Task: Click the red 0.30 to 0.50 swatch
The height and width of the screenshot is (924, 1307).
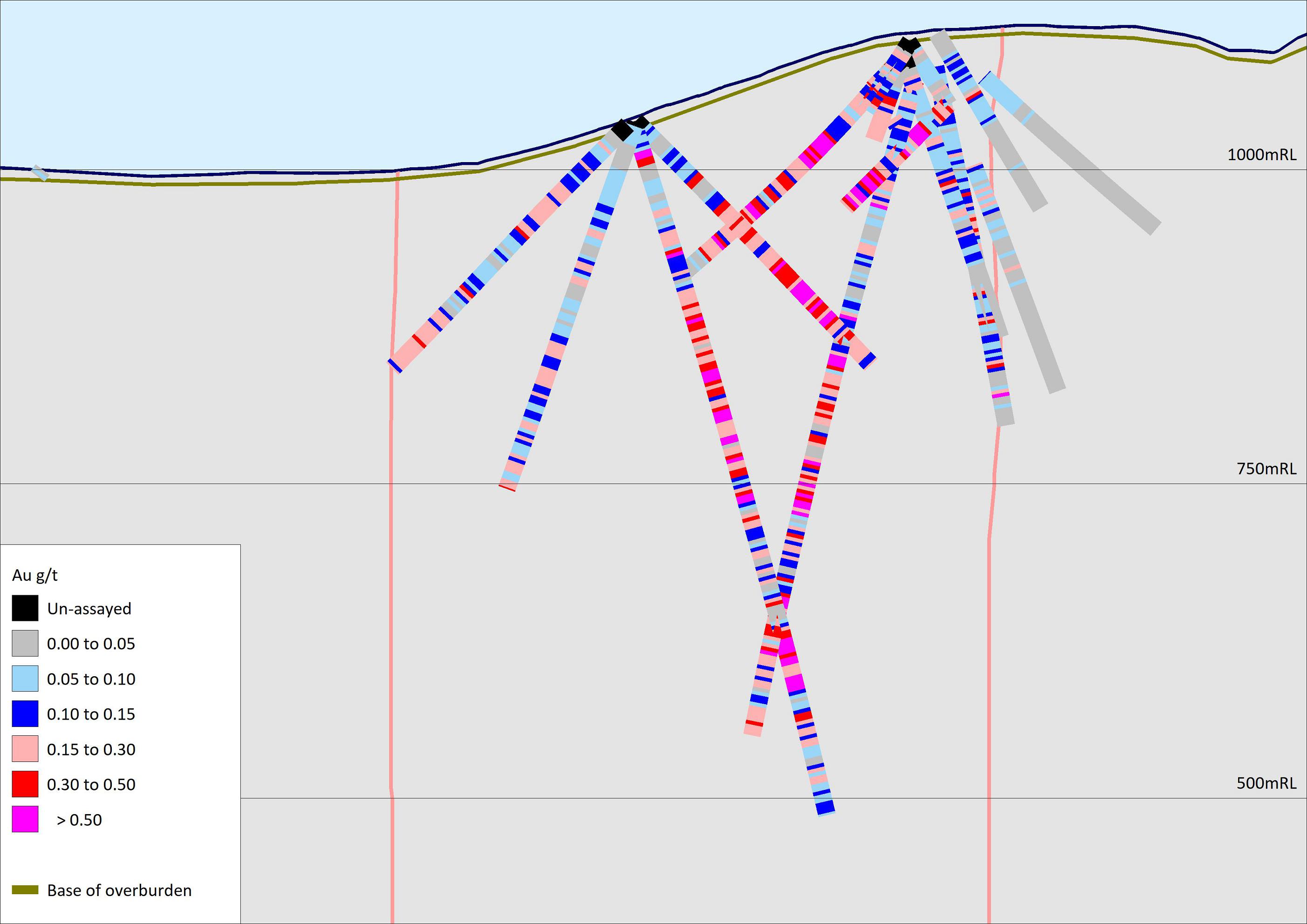Action: (25, 784)
